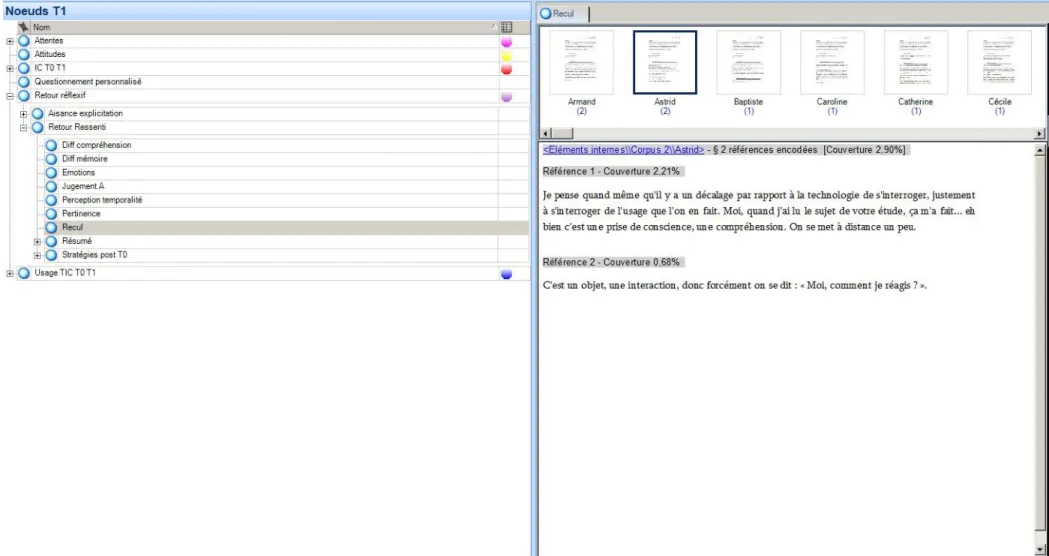The width and height of the screenshot is (1049, 556).
Task: Select the Questionnement personnalisé node label
Action: click(88, 82)
